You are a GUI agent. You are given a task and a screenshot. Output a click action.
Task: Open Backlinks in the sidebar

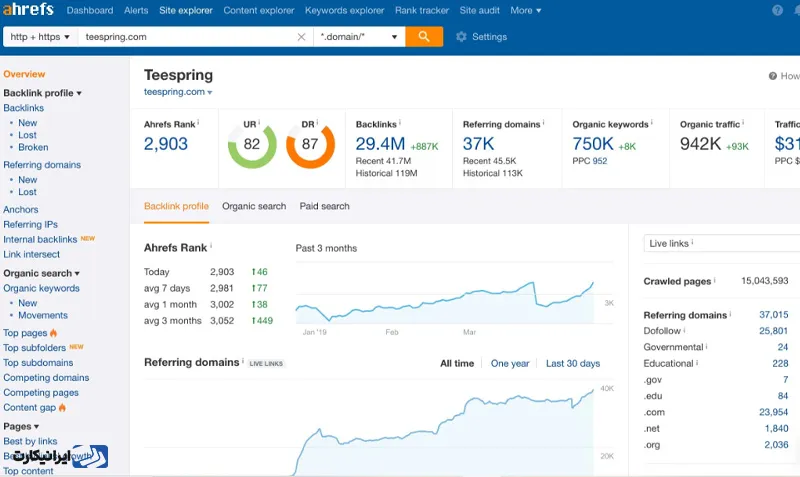[23, 108]
